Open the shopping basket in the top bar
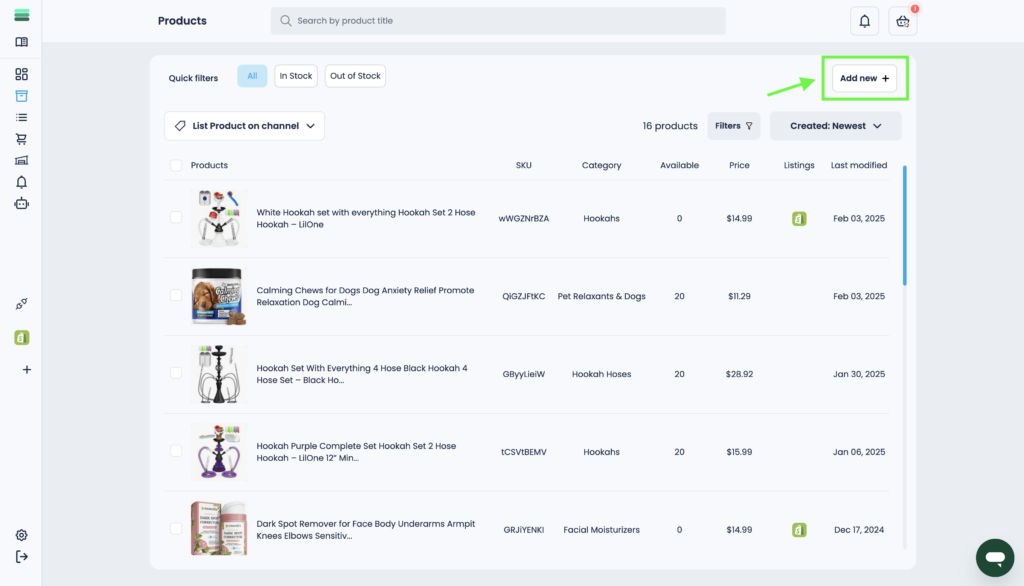1024x586 pixels. 902,21
